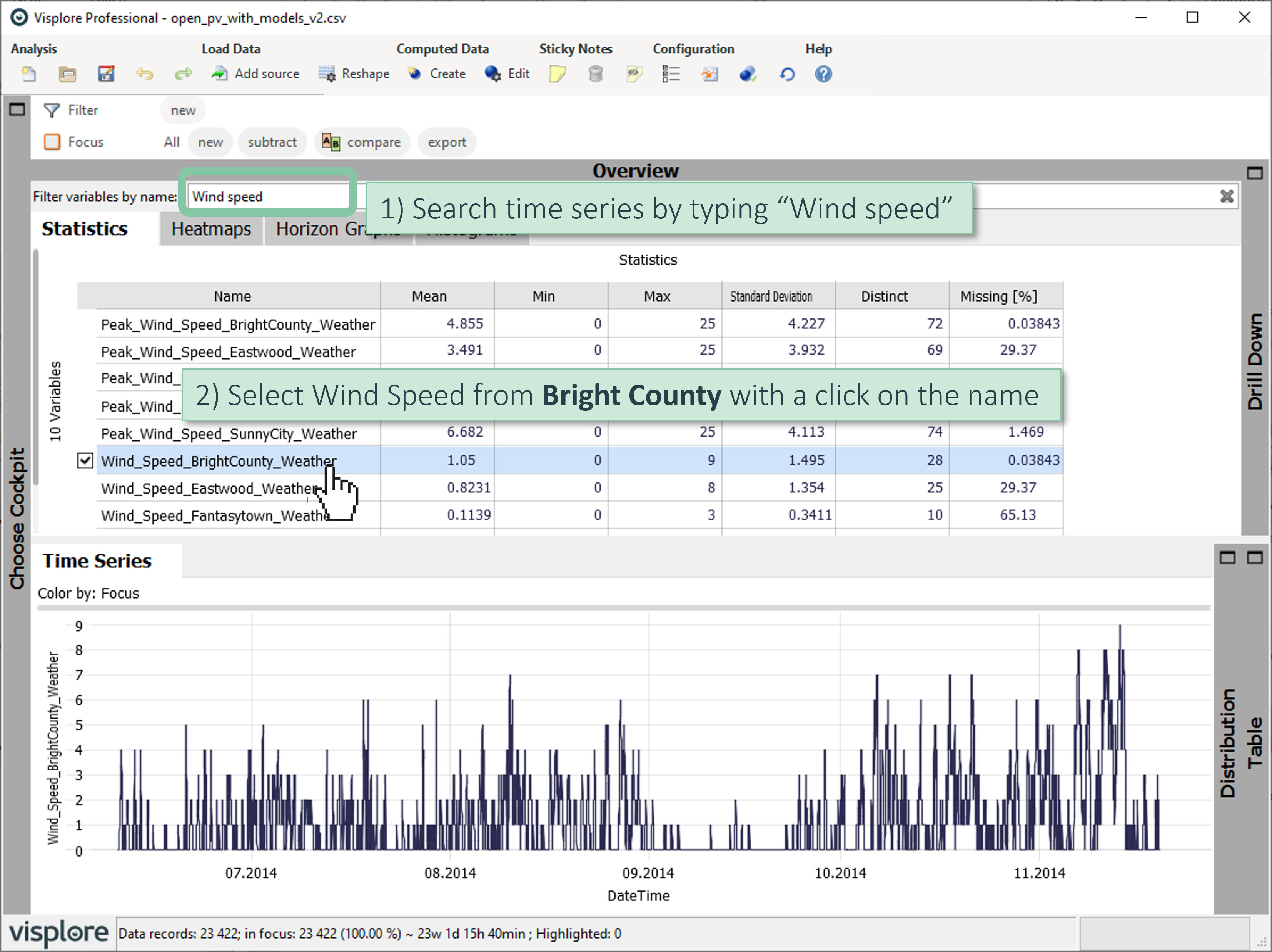Maximize the Overview panel
Viewport: 1272px width, 952px height.
(1254, 172)
